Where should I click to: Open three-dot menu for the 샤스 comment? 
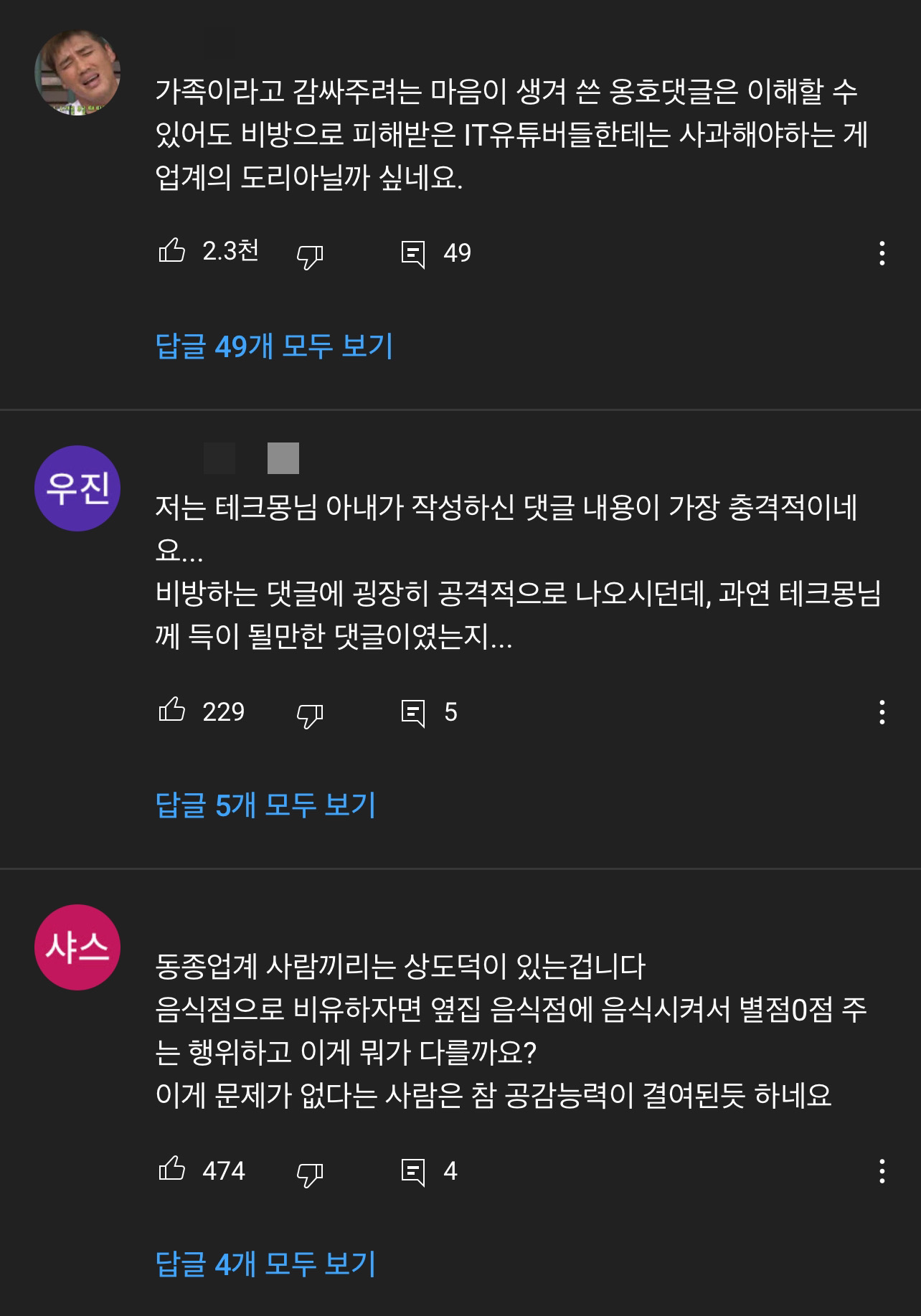[x=882, y=1171]
